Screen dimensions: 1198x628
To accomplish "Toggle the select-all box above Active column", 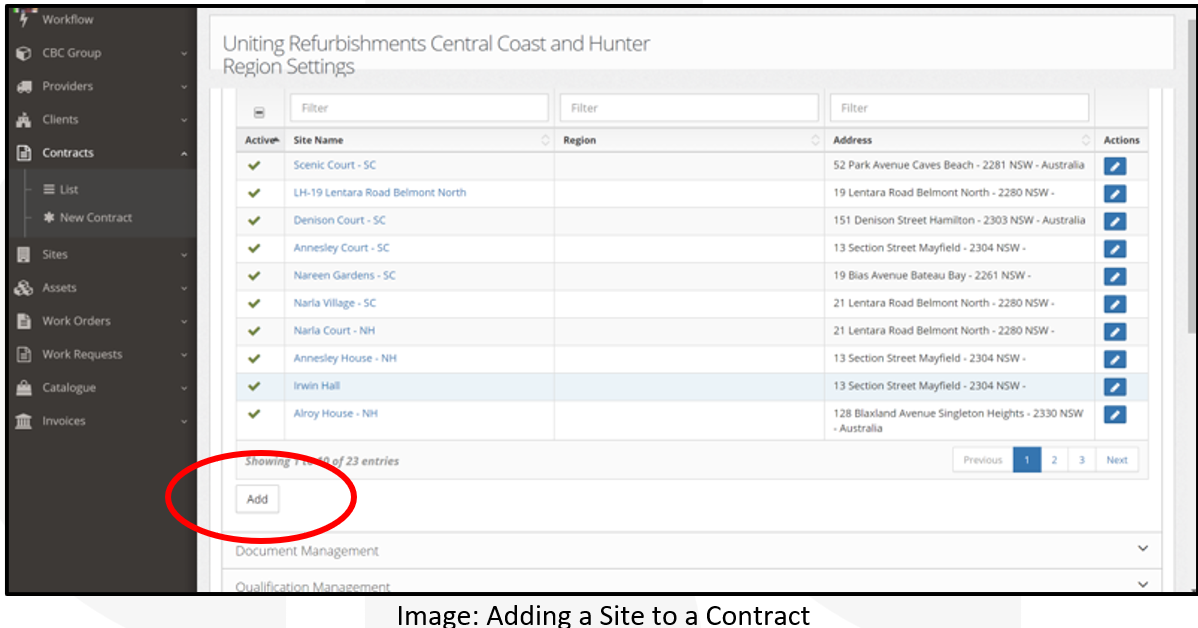I will coord(259,113).
